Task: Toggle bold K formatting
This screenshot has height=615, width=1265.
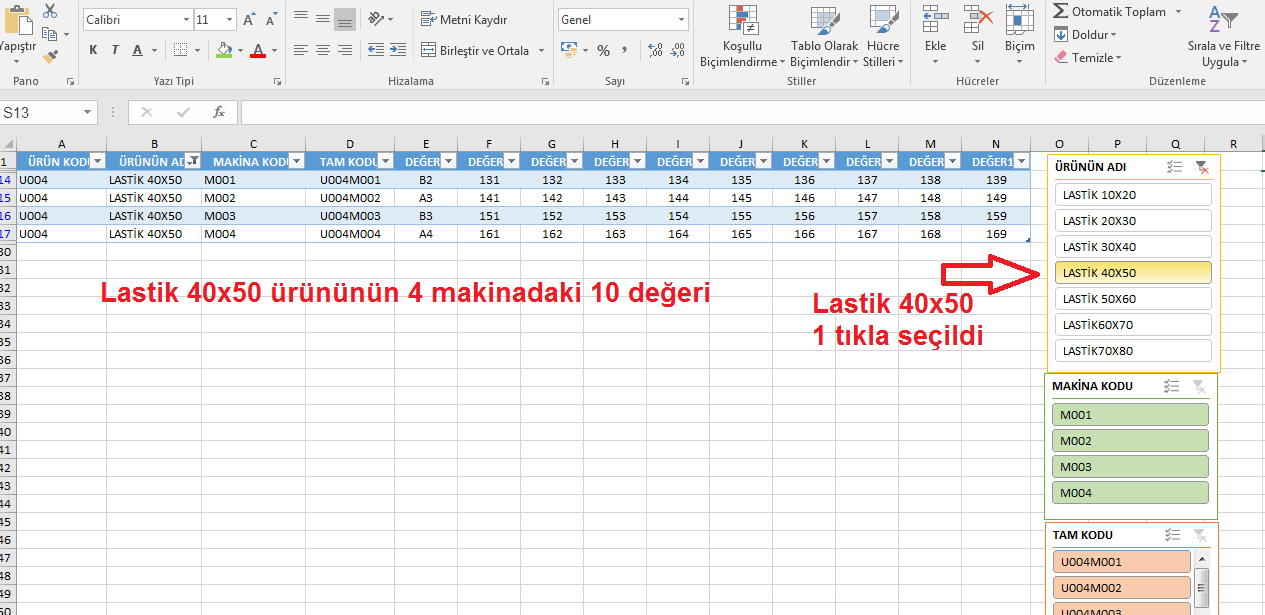Action: [93, 50]
